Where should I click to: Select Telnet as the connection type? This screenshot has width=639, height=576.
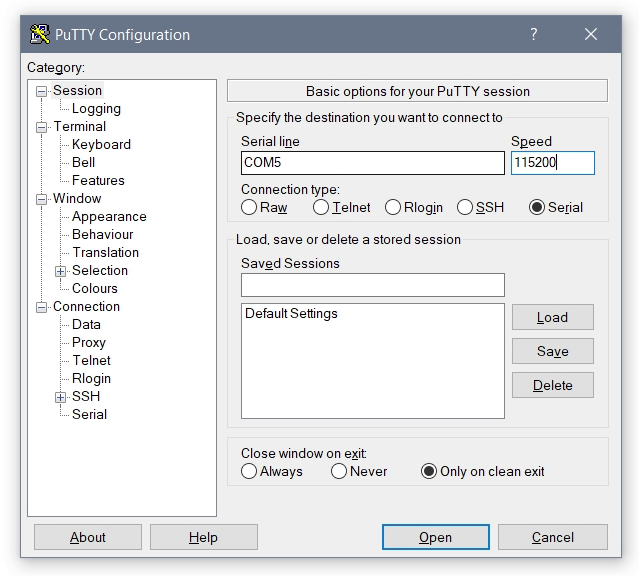(321, 207)
